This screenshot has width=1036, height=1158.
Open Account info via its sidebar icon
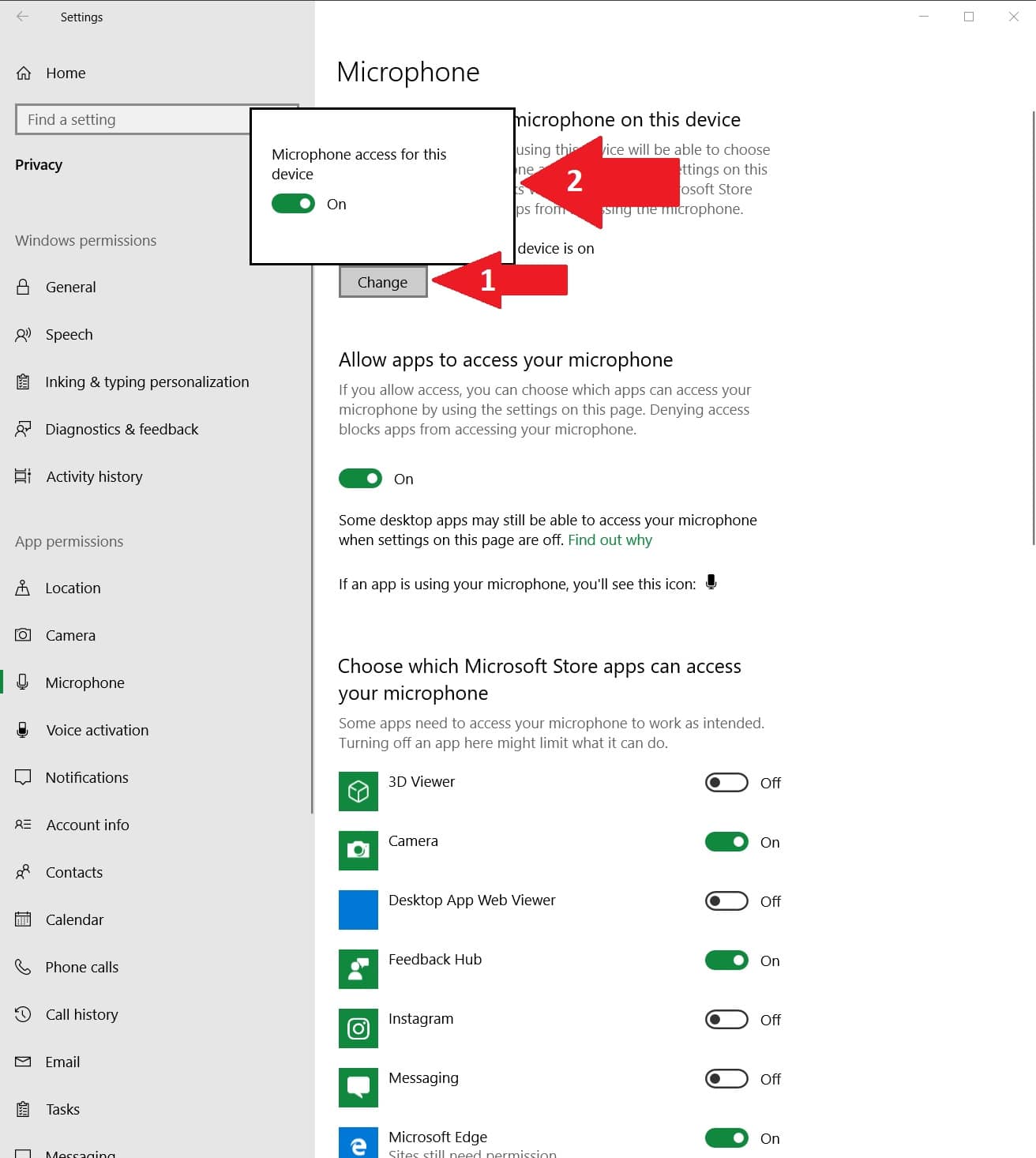[24, 825]
